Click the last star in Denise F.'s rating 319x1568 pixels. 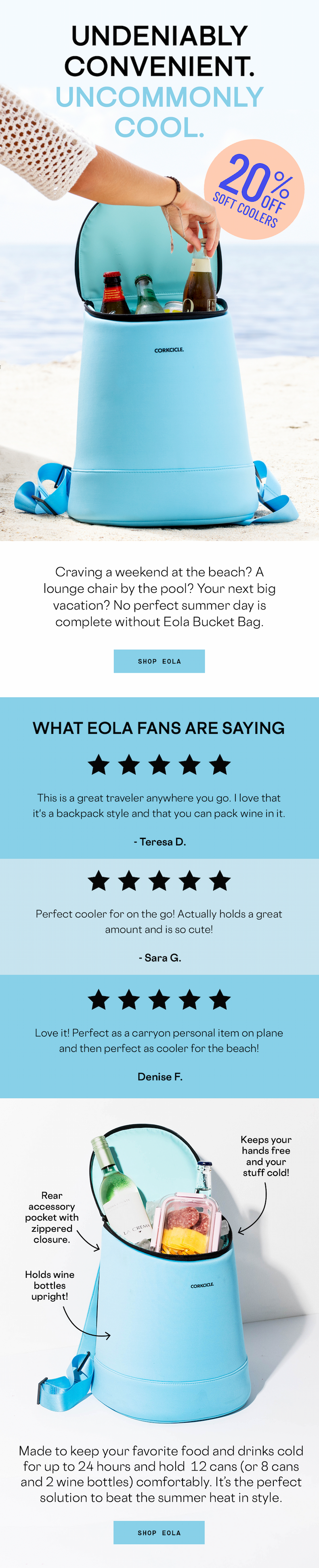(x=220, y=999)
